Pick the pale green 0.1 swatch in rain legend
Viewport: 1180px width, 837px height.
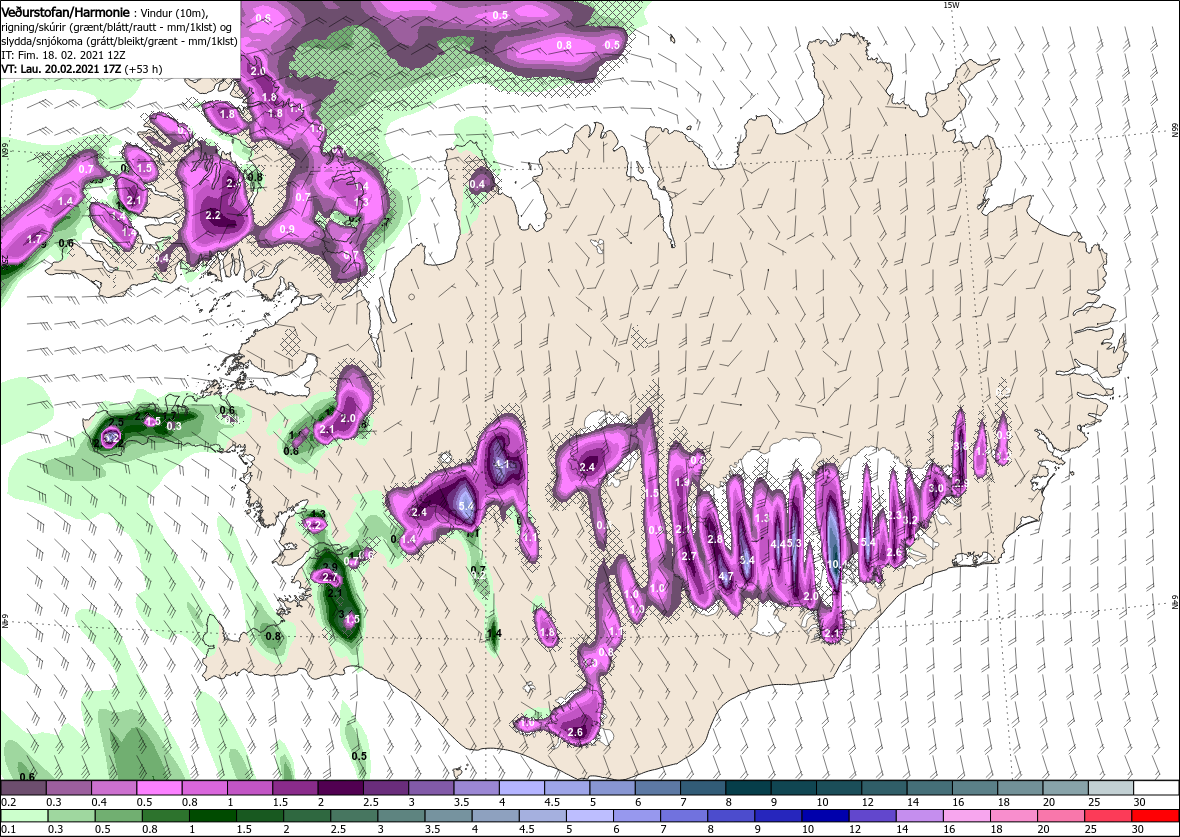(23, 816)
